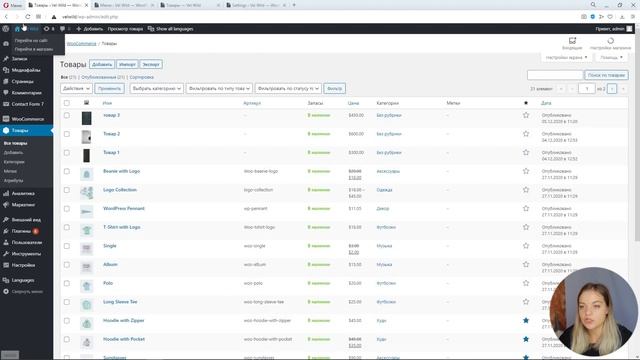Open Инструменты in the sidebar
Viewport: 640px width, 360px height.
click(26, 254)
